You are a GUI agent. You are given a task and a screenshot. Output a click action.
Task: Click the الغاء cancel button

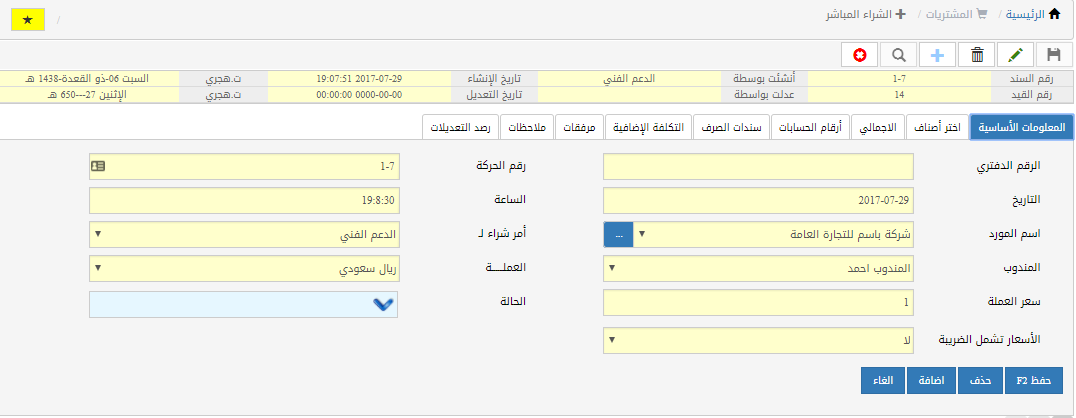pyautogui.click(x=883, y=381)
